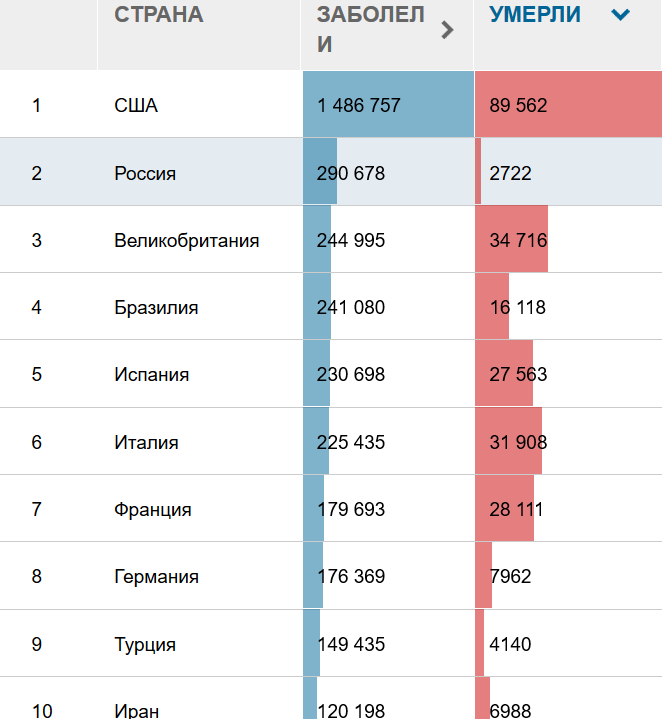This screenshot has height=719, width=663.
Task: Click the Бразилия country name
Action: (156, 307)
